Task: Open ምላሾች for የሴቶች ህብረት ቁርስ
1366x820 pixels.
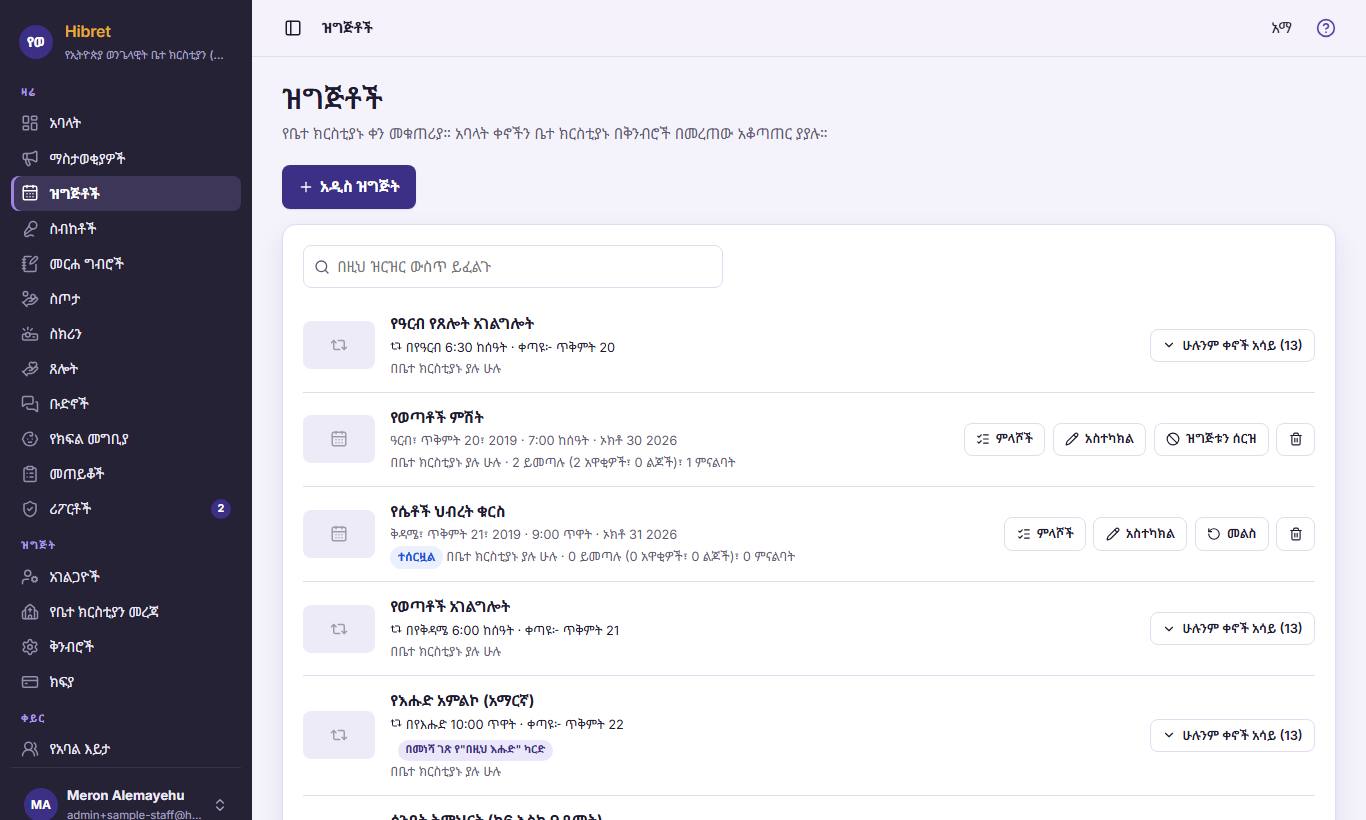Action: (1045, 534)
